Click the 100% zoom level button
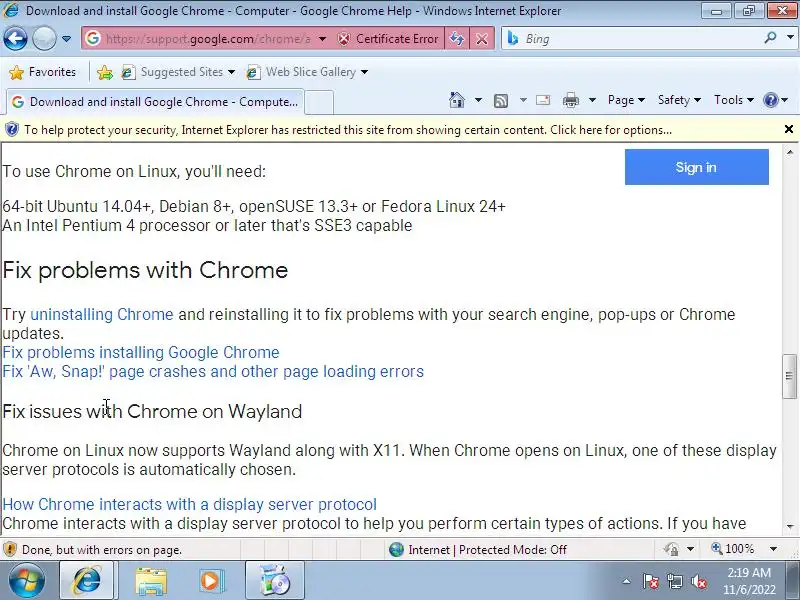The width and height of the screenshot is (800, 600). click(x=733, y=549)
